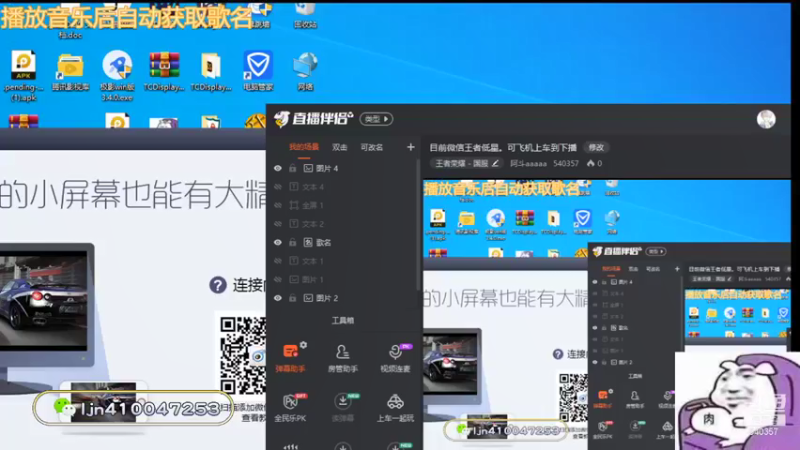Screen dimensions: 800x450
Task: Open the 上车一起玩 car tool
Action: tap(395, 407)
